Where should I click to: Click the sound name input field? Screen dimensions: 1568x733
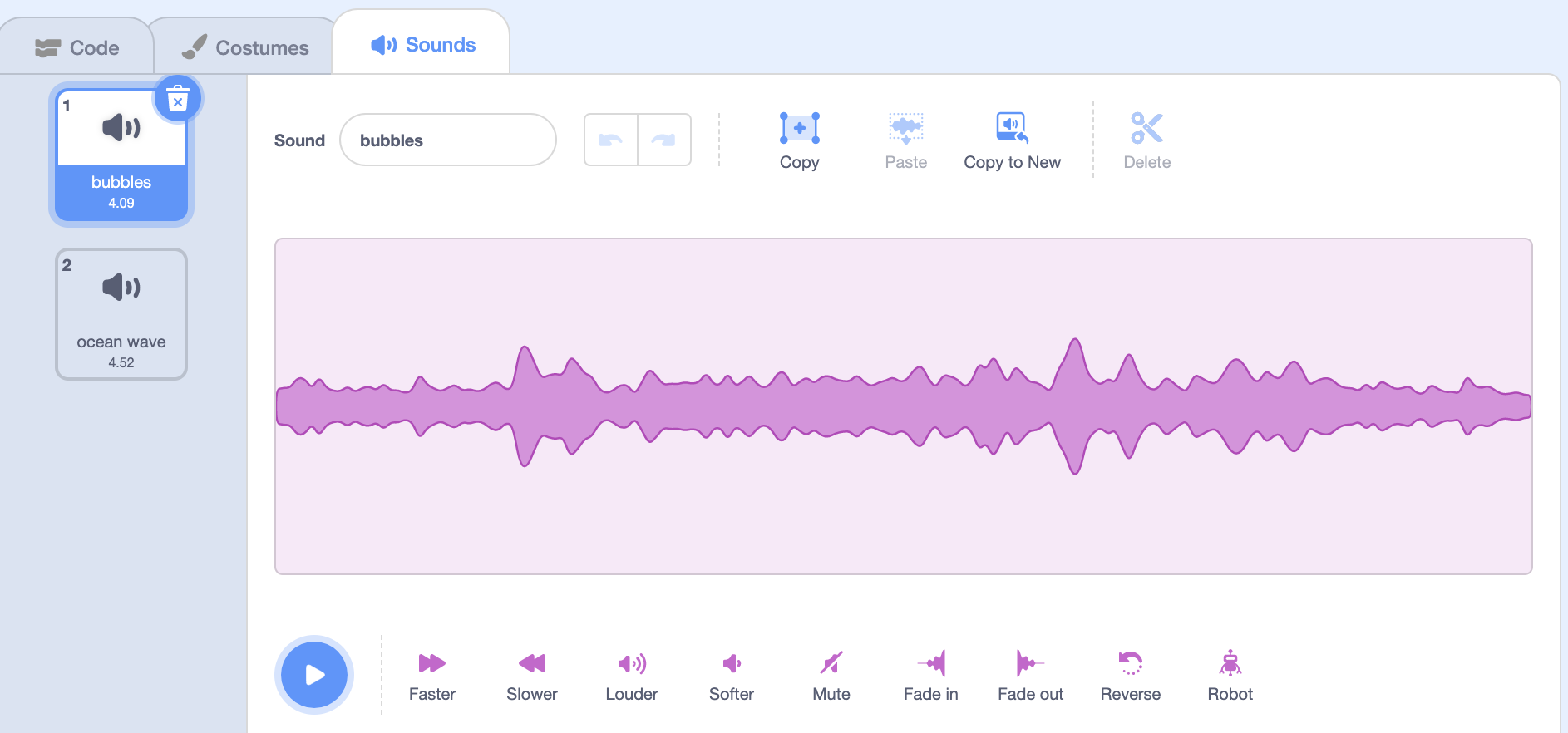(447, 140)
